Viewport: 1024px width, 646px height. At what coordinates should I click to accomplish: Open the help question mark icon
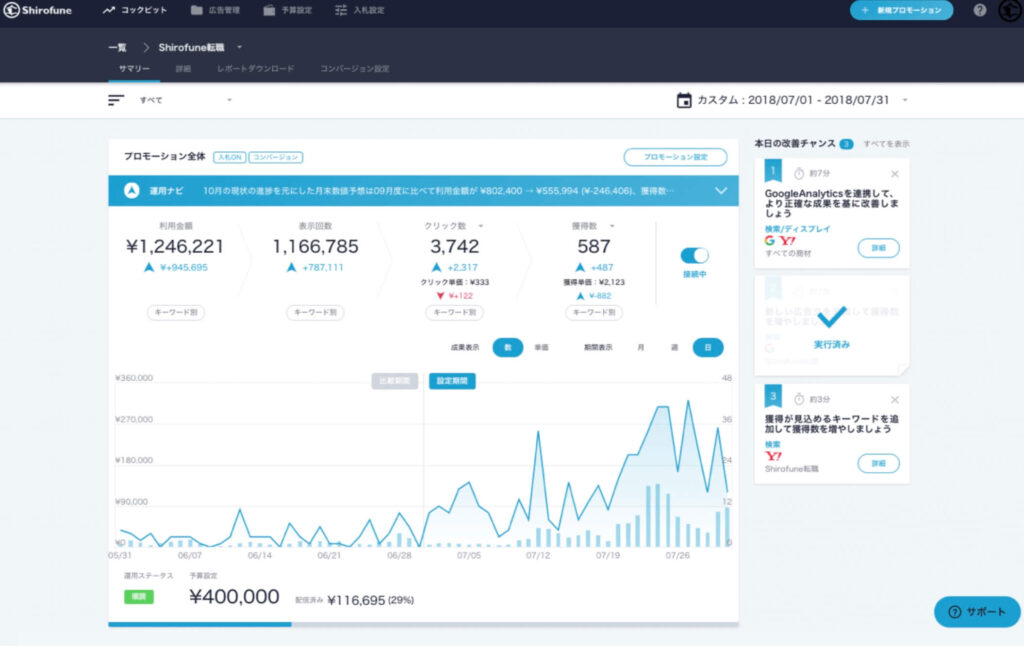pos(979,10)
